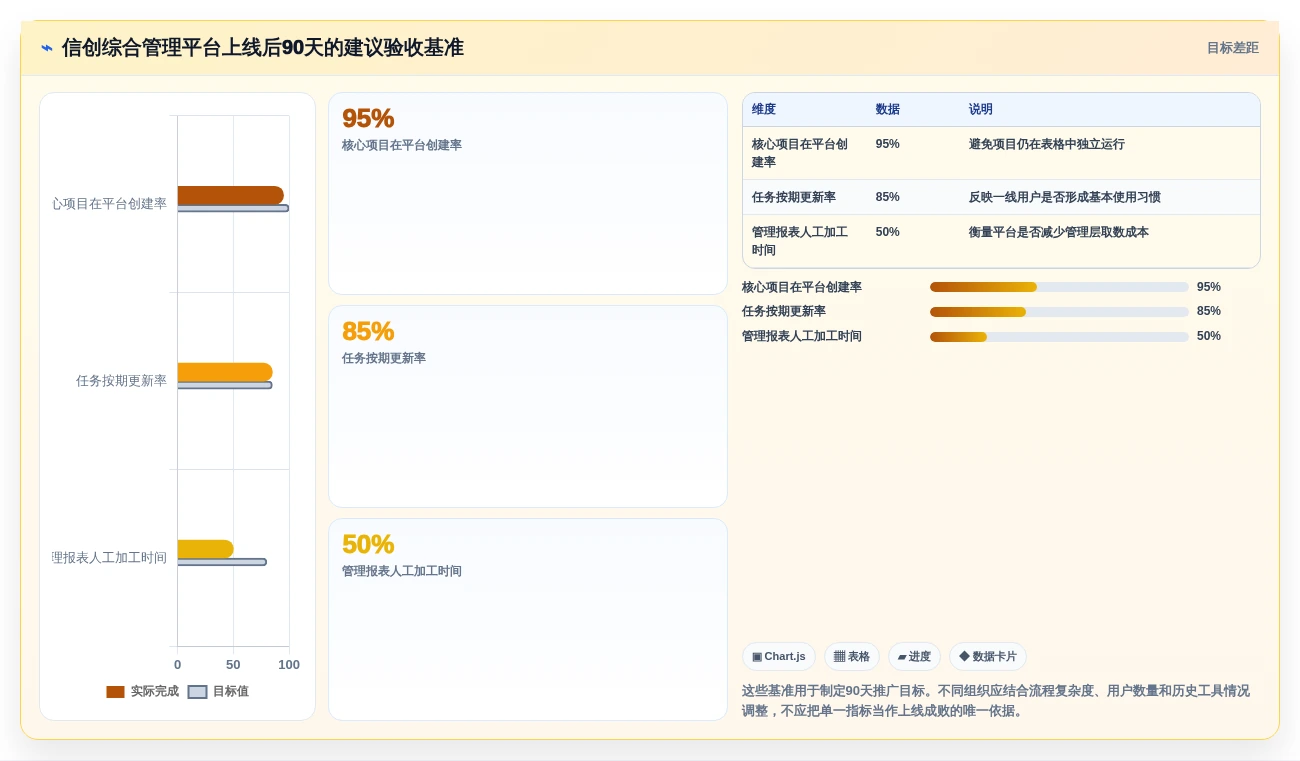Screen dimensions: 1300x761
Task: Click the 50% value in table
Action: pos(888,232)
